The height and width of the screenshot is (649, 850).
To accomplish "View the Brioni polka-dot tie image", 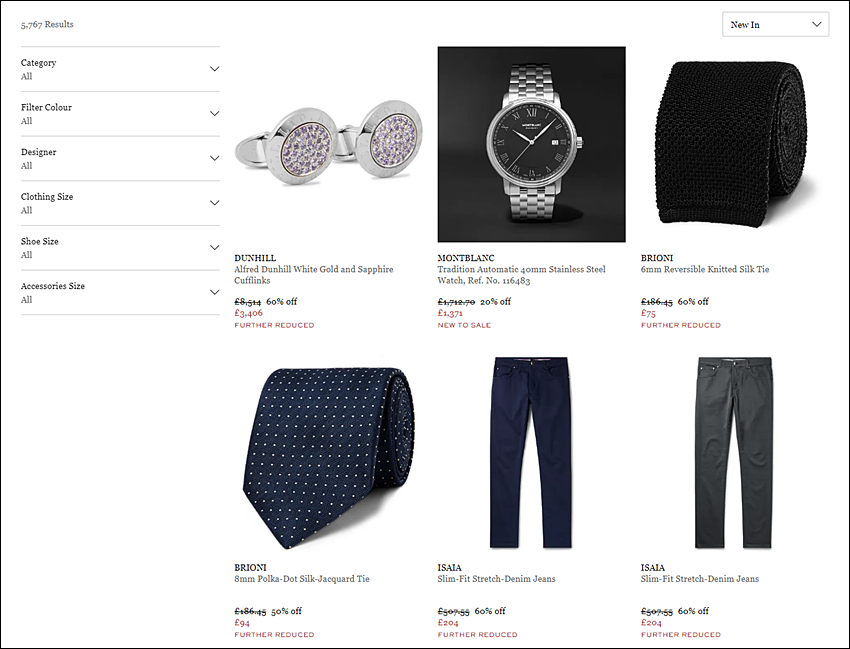I will point(328,454).
